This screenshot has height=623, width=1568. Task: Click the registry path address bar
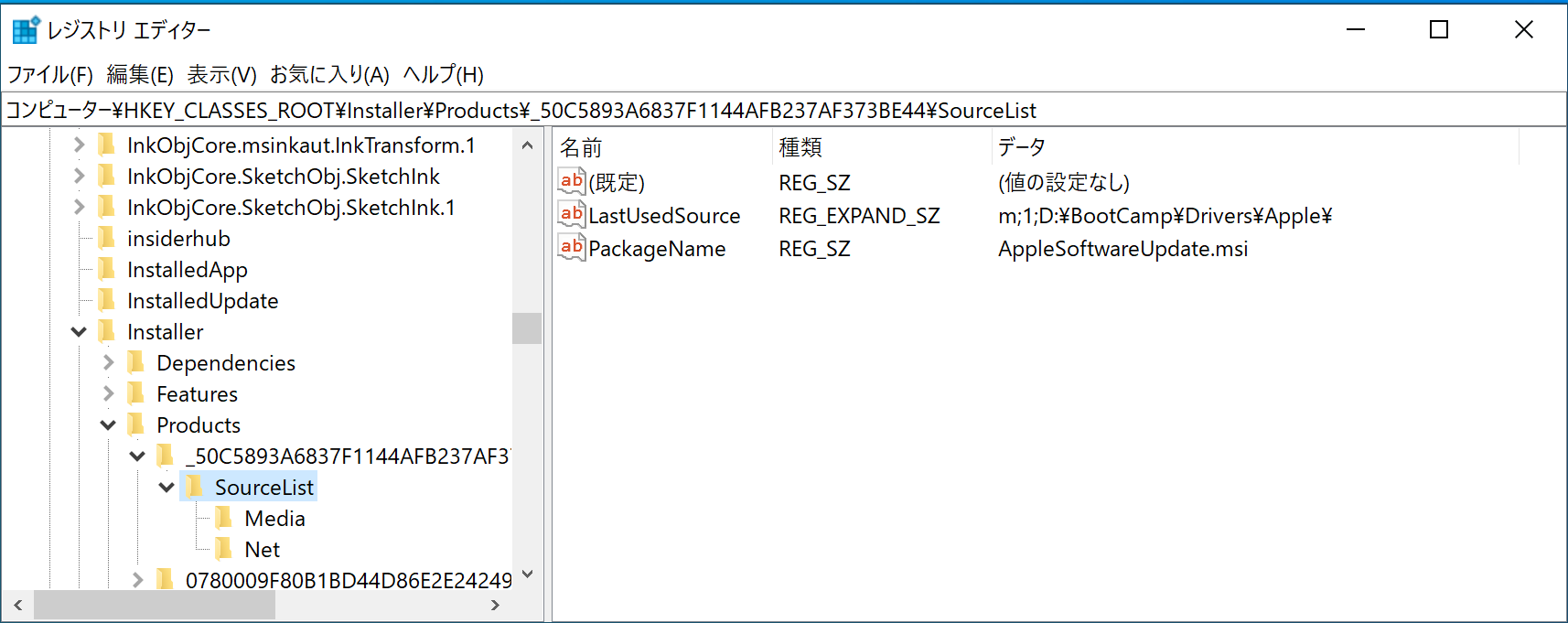(783, 111)
